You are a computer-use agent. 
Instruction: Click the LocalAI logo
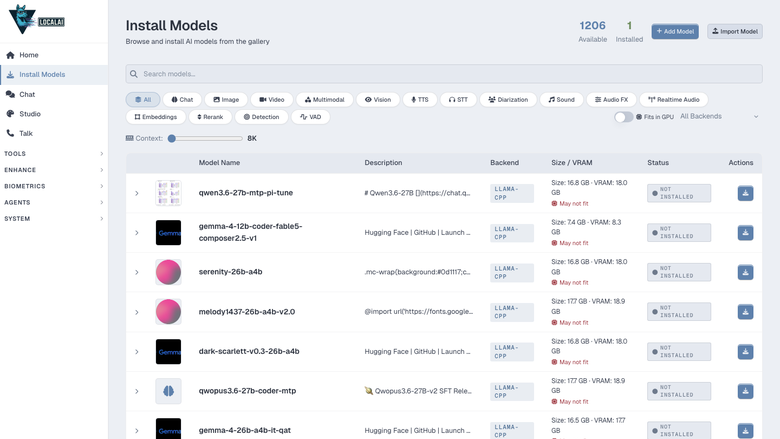pyautogui.click(x=36, y=19)
